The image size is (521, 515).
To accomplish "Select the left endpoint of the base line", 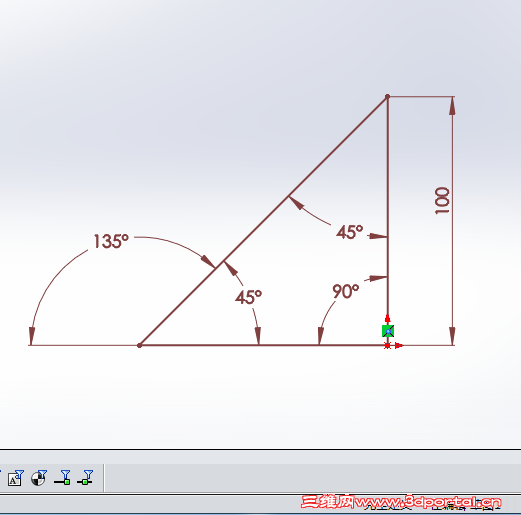I will (139, 345).
